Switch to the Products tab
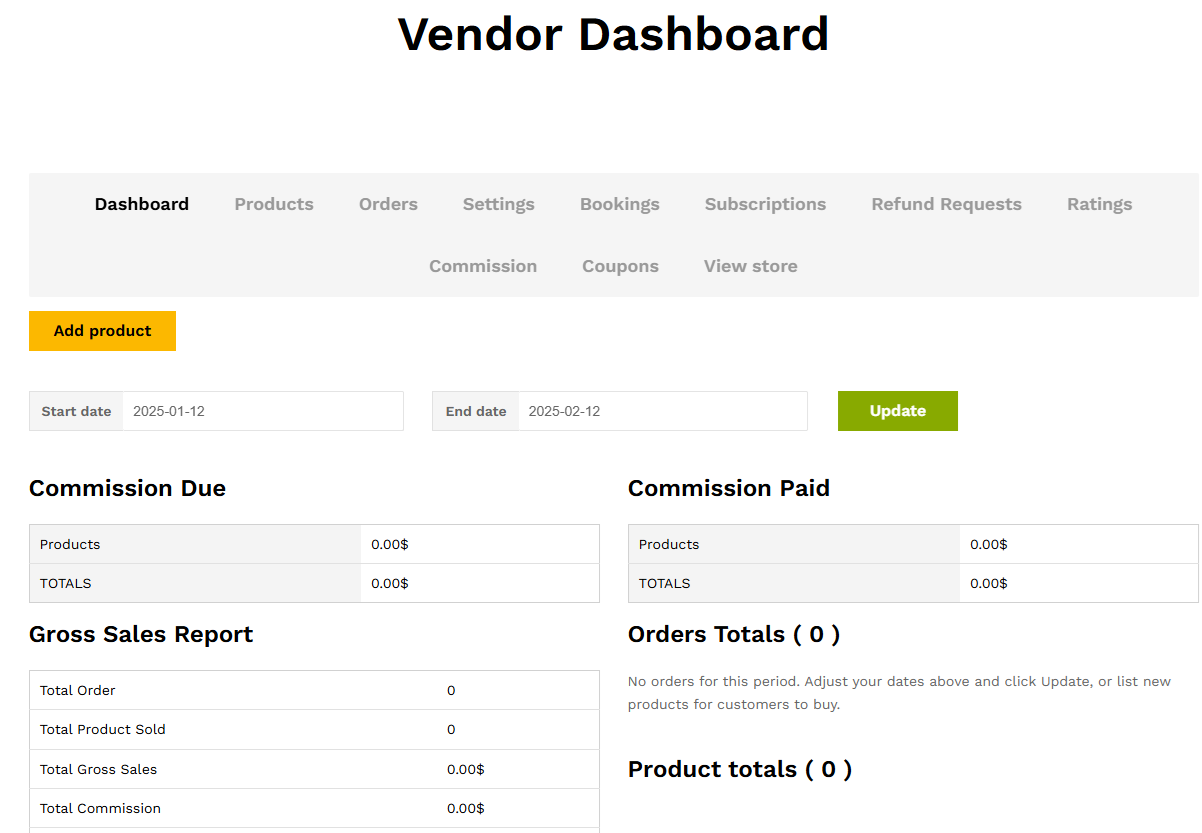The image size is (1202, 833). pyautogui.click(x=274, y=204)
